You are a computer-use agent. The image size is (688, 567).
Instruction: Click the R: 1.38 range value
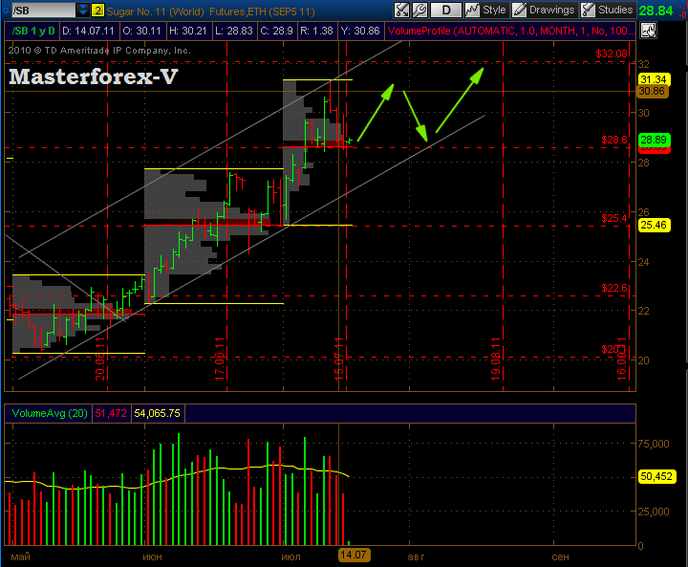coord(317,31)
